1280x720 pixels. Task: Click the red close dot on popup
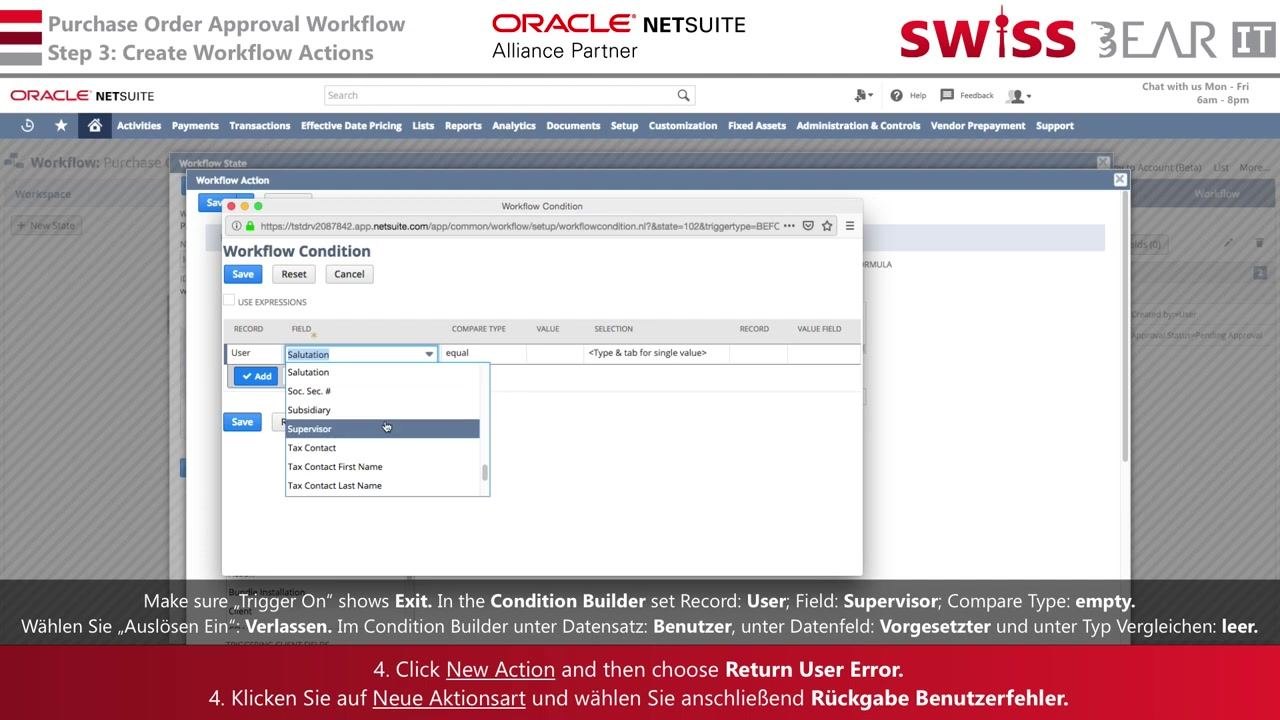pyautogui.click(x=231, y=206)
